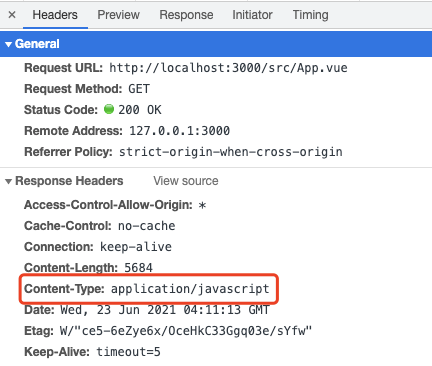This screenshot has width=432, height=366.
Task: Click the View source link
Action: point(186,181)
